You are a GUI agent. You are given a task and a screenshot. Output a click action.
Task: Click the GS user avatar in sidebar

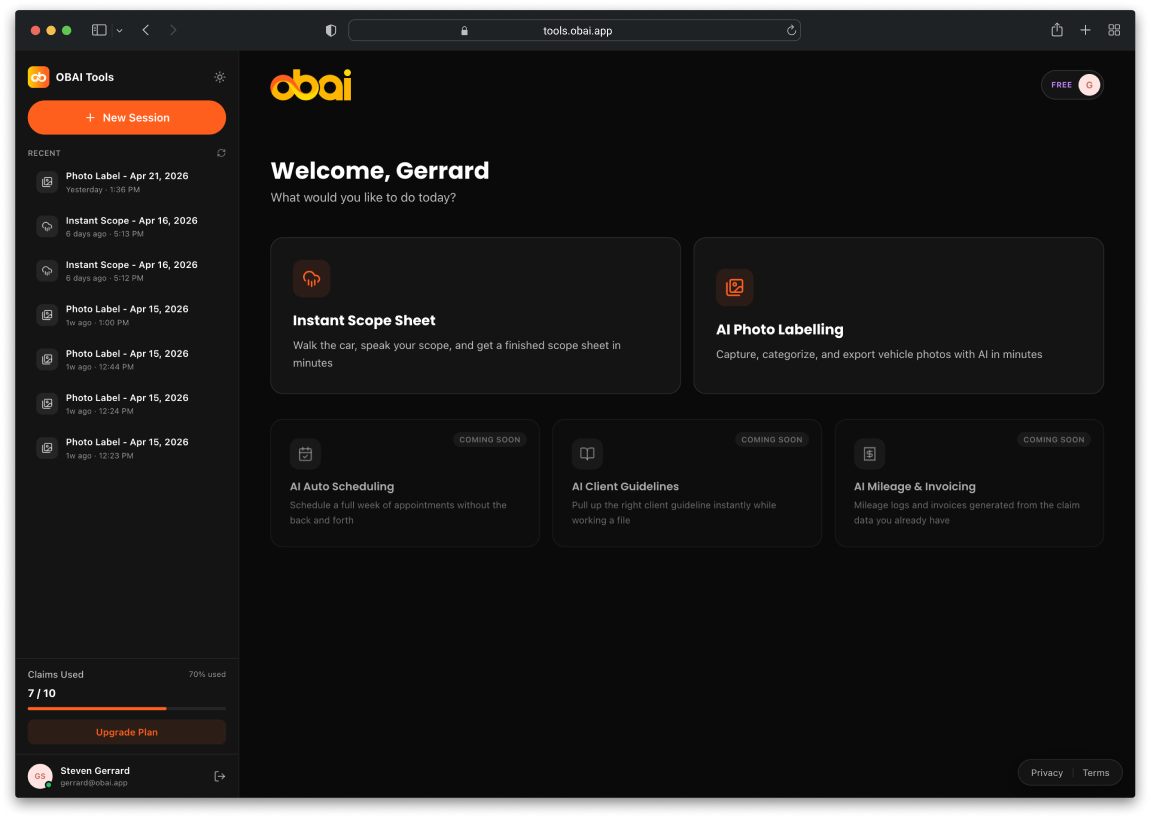click(40, 776)
